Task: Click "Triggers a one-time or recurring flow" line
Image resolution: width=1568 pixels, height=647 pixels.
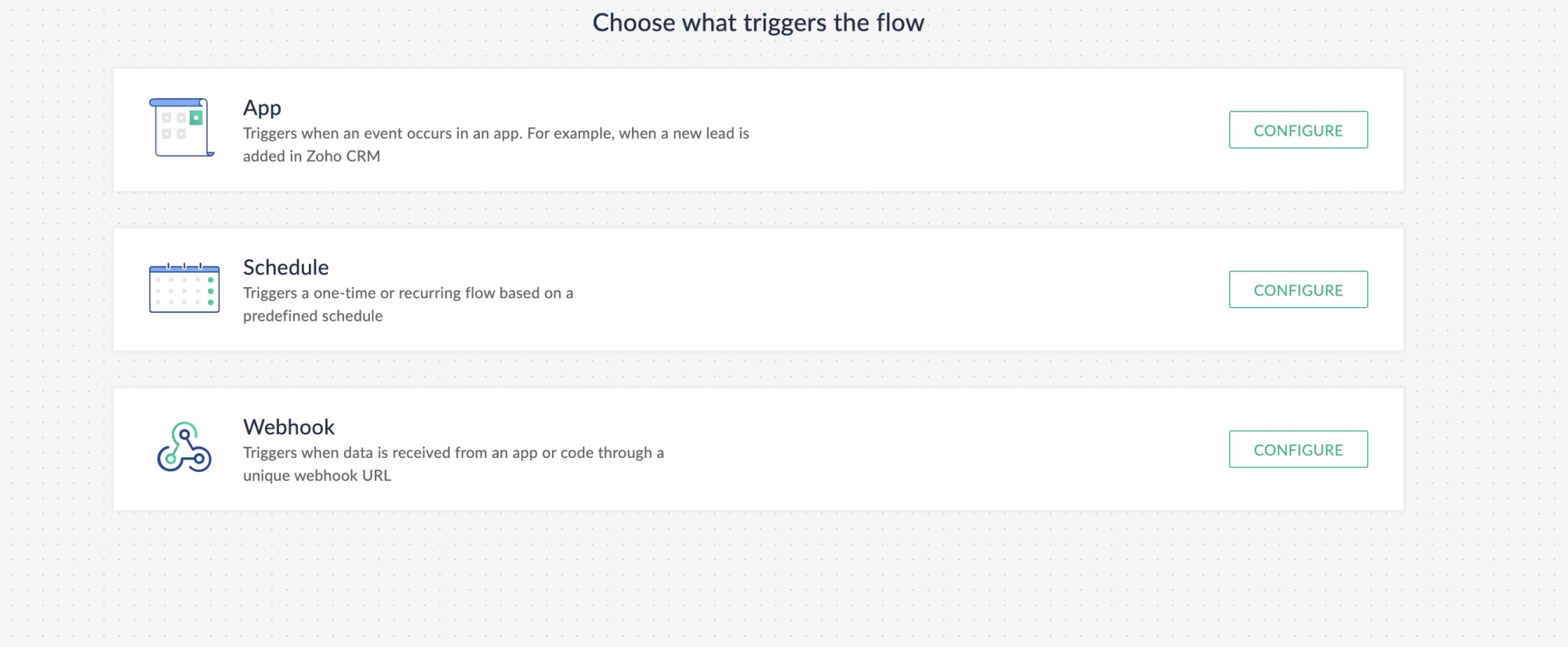Action: click(408, 293)
